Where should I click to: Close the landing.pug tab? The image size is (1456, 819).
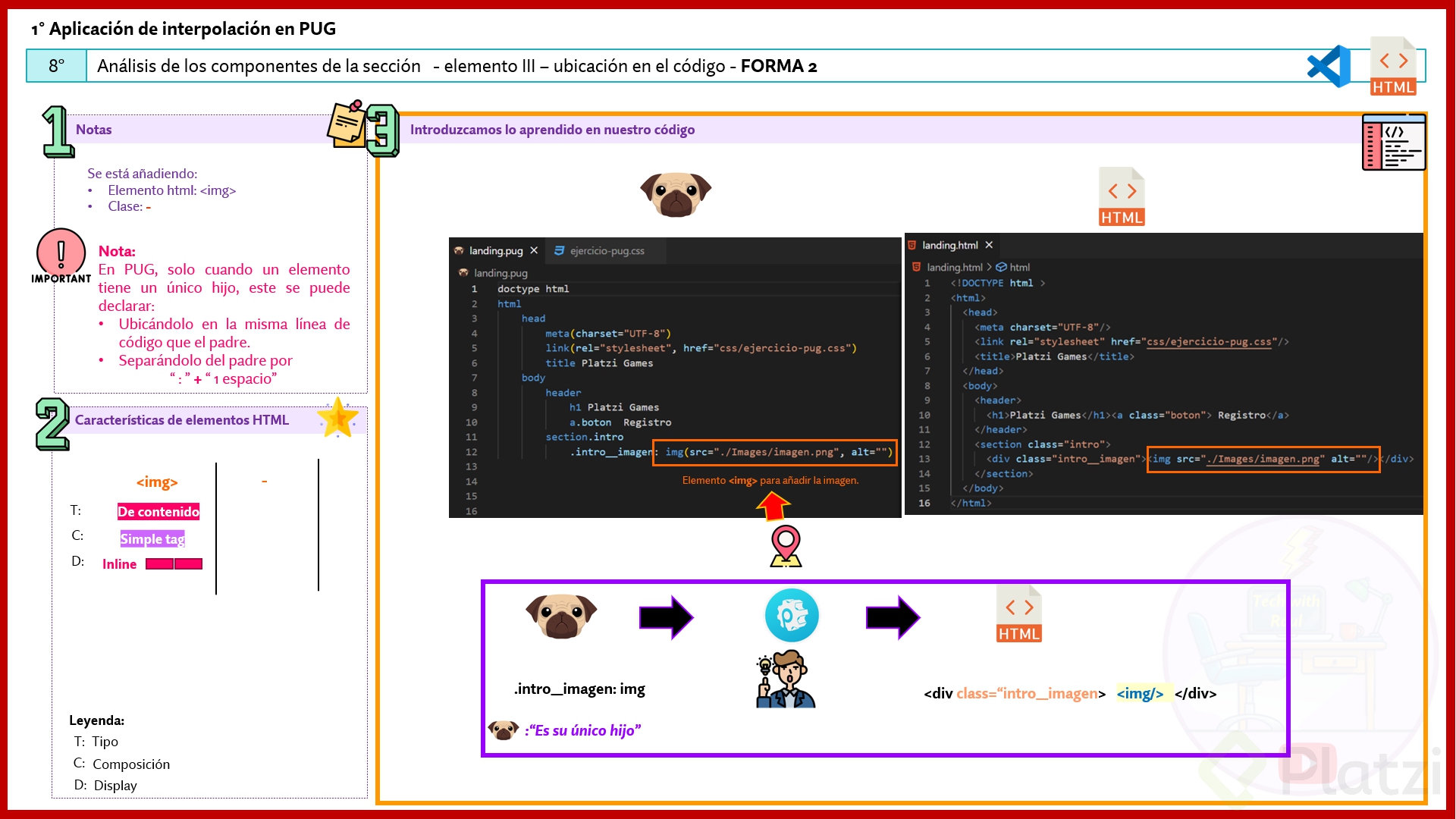[x=534, y=251]
